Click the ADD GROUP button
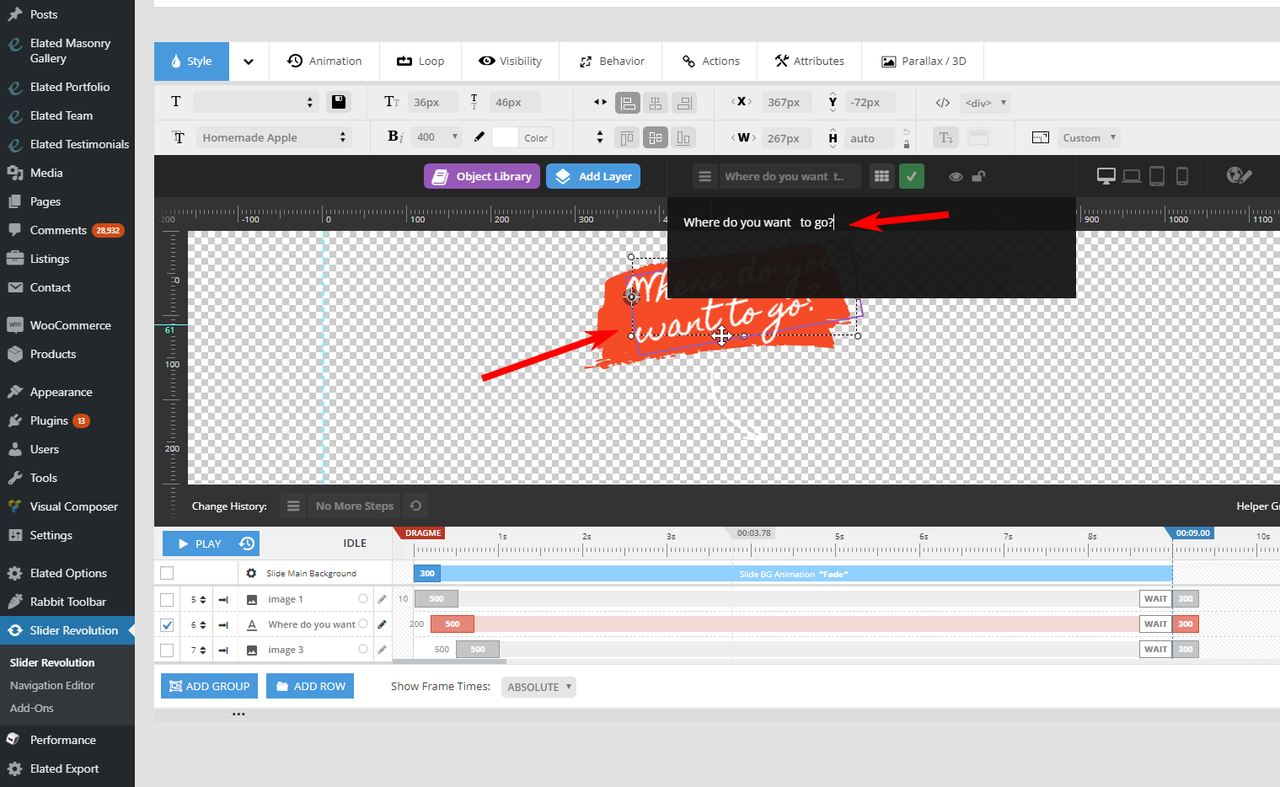This screenshot has width=1280, height=787. tap(210, 686)
